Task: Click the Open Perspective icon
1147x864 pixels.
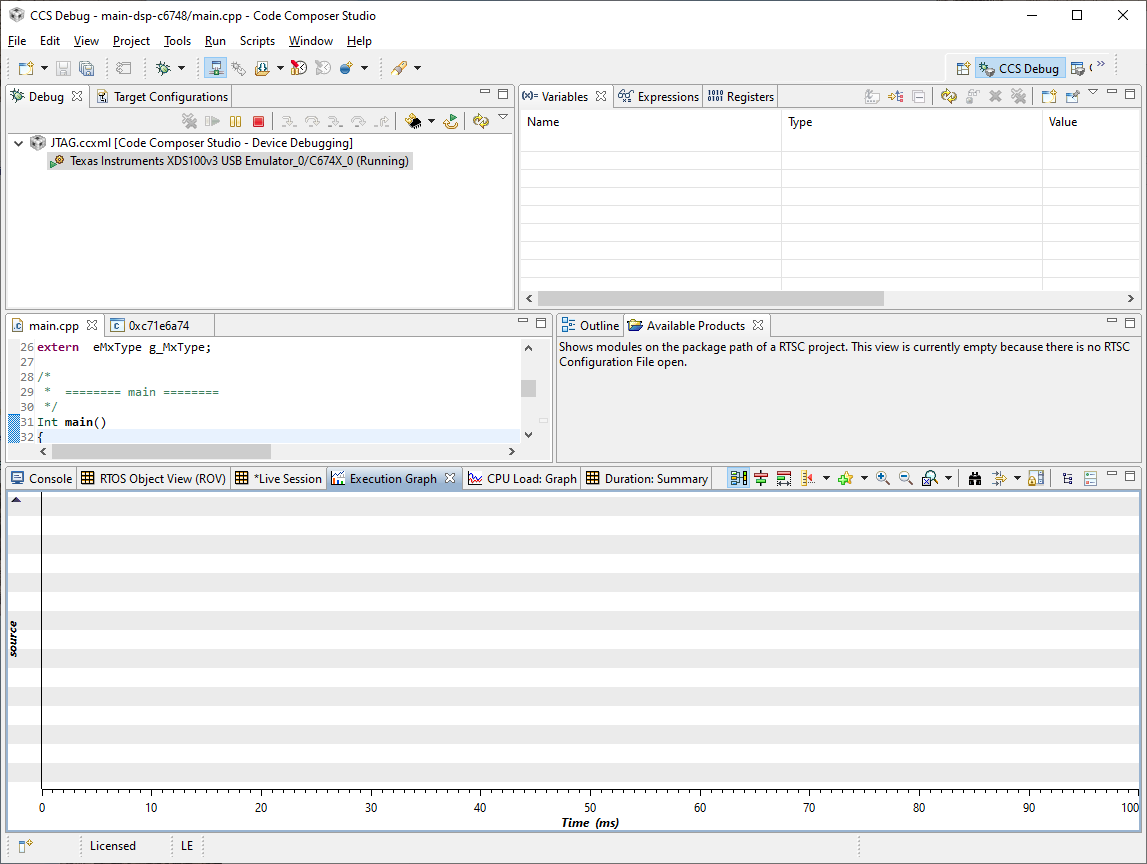Action: click(963, 68)
